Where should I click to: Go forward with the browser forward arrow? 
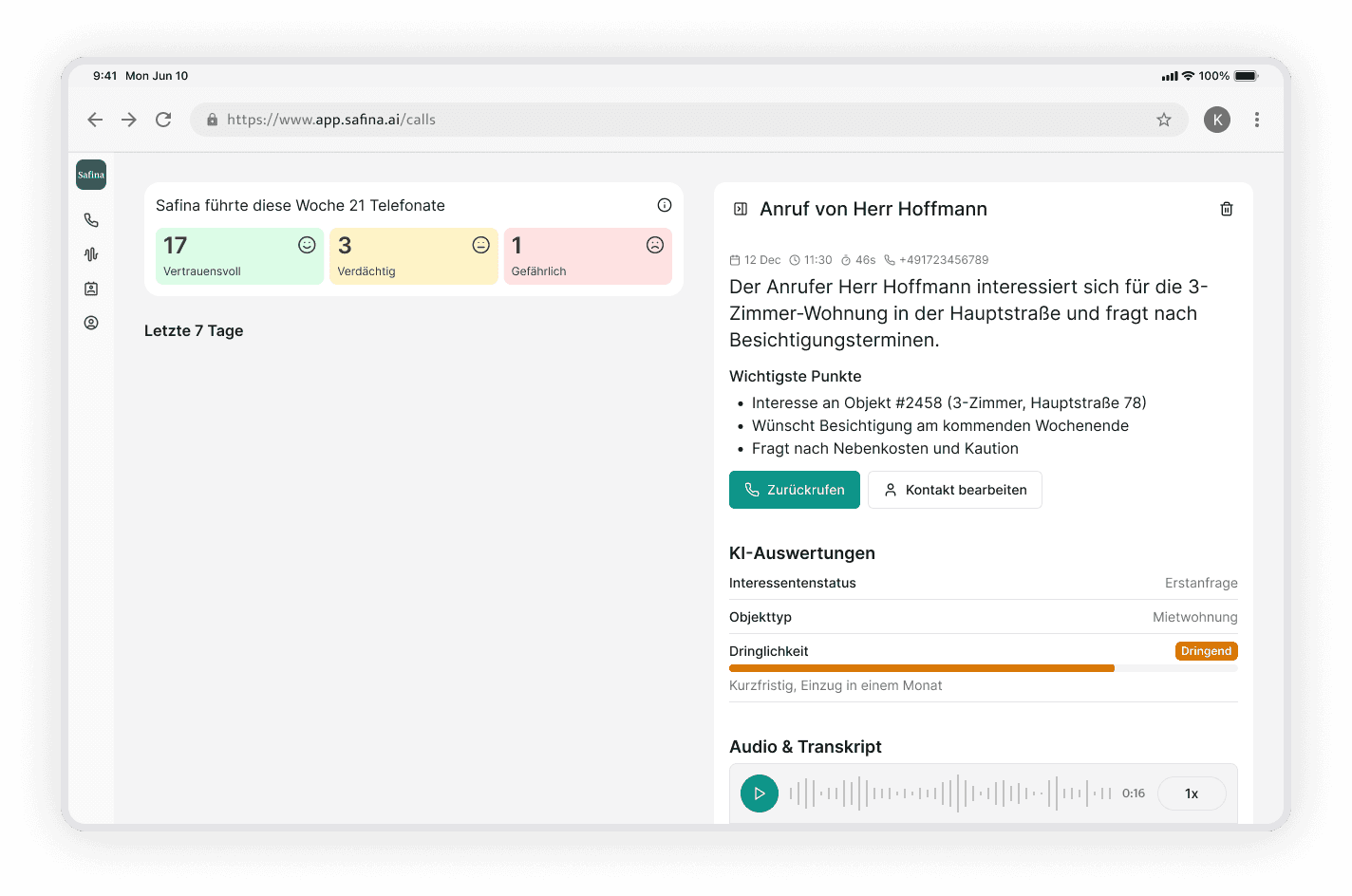point(129,120)
